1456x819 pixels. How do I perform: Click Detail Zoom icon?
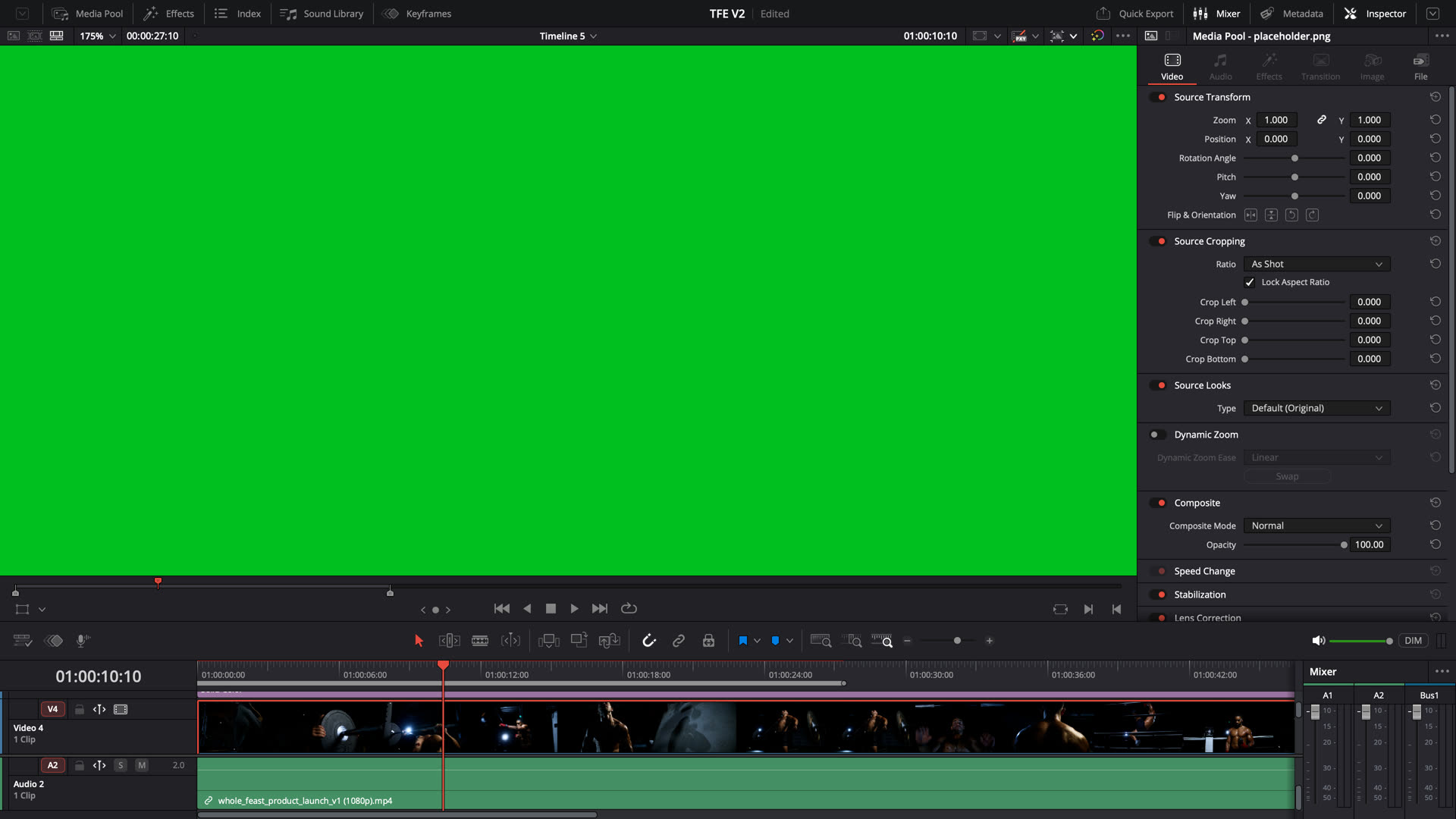point(852,641)
